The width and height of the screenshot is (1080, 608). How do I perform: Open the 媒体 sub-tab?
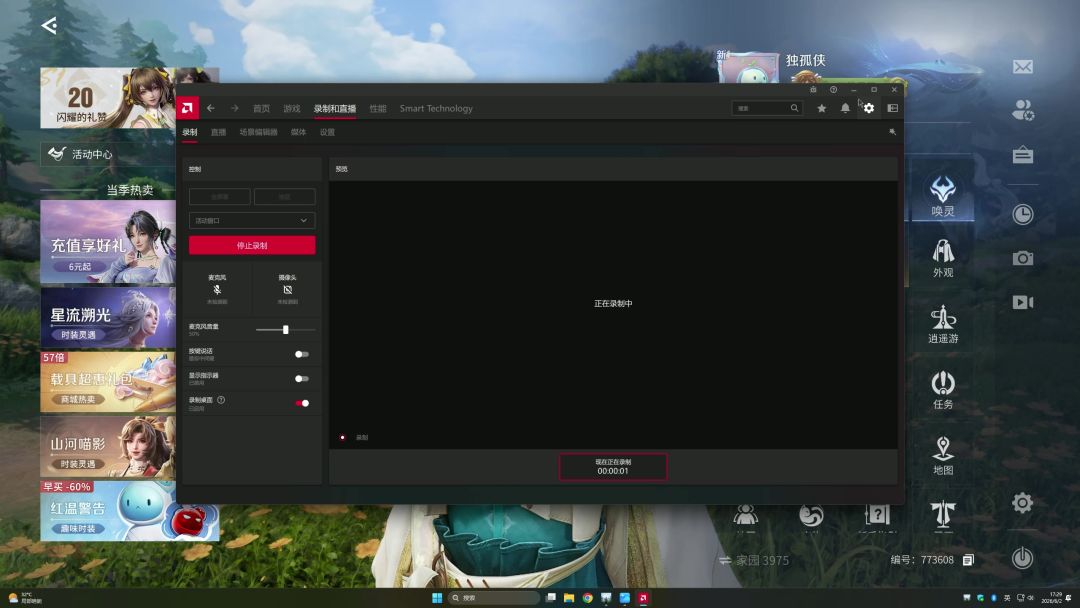298,132
